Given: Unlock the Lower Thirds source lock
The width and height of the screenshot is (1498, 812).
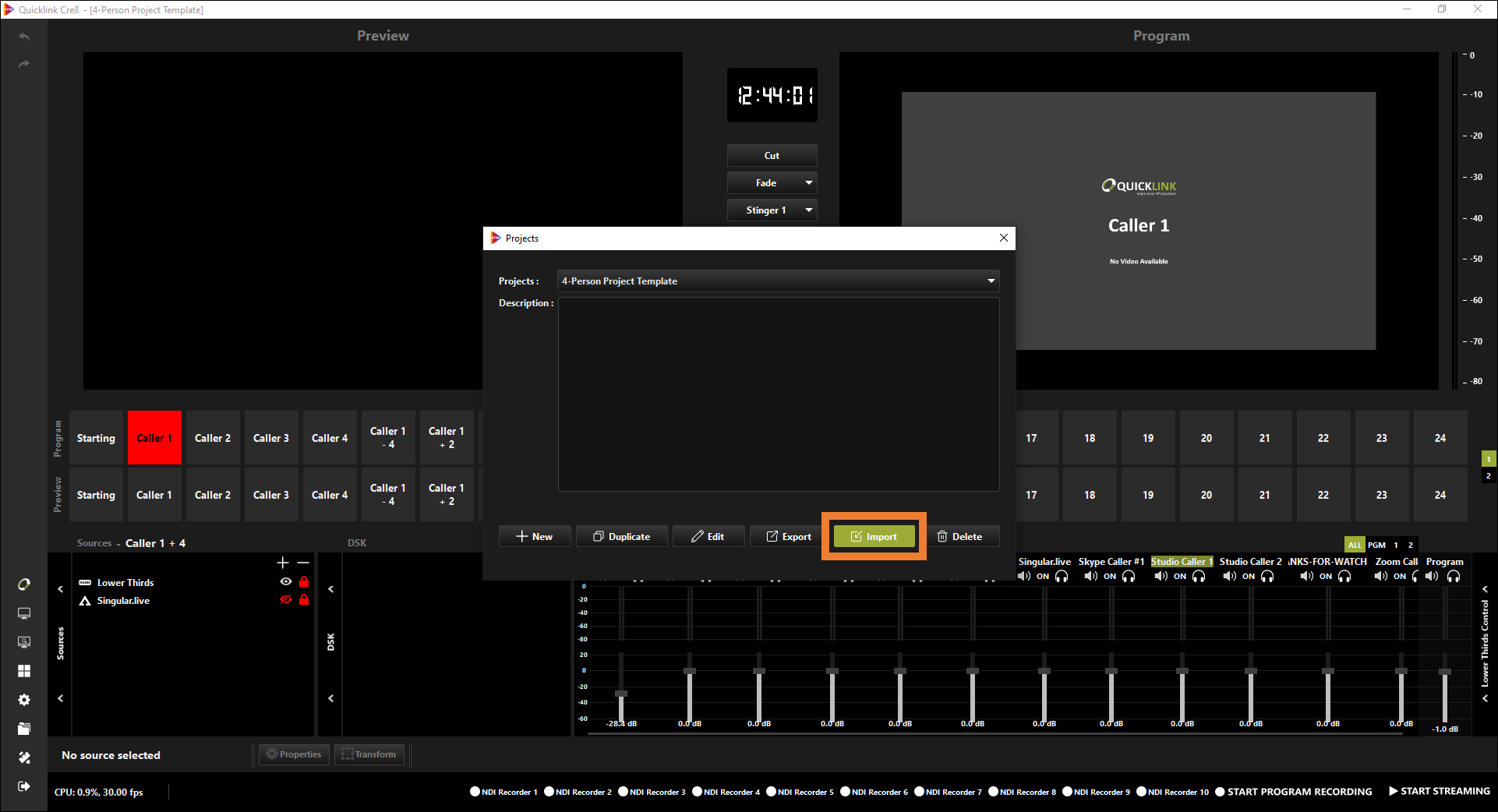Looking at the screenshot, I should tap(304, 582).
